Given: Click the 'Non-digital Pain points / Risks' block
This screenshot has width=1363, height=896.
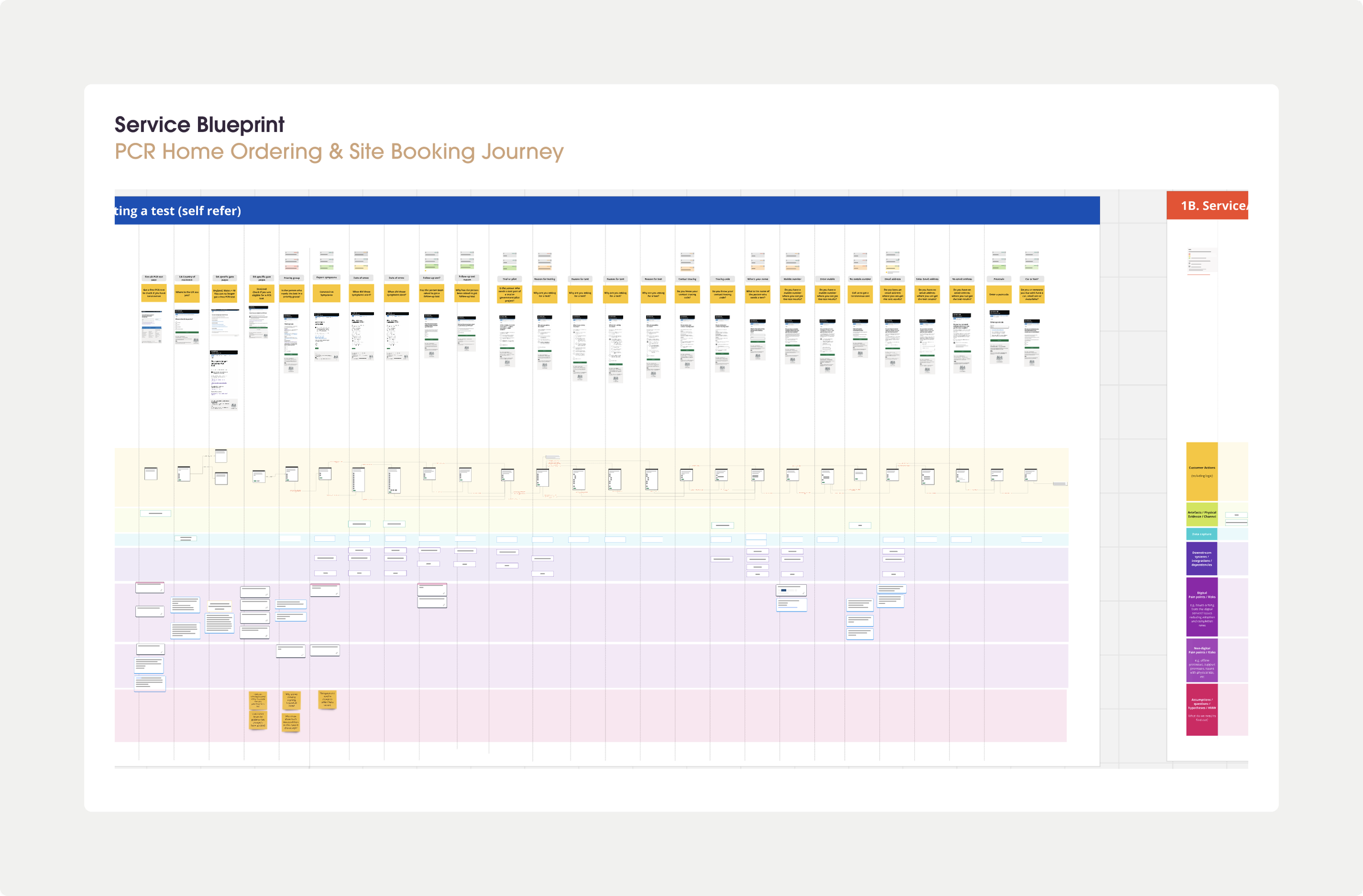Looking at the screenshot, I should pyautogui.click(x=1202, y=661).
